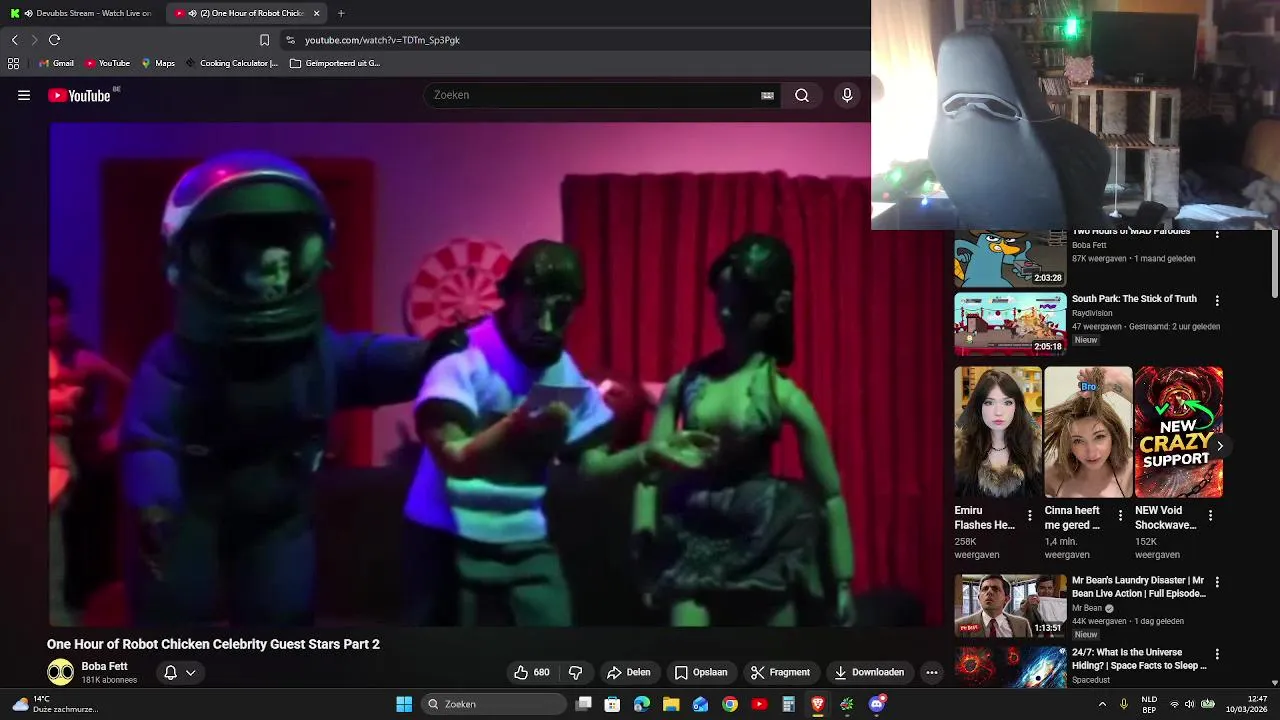
Task: Switch input language NLD BEP
Action: (1150, 704)
